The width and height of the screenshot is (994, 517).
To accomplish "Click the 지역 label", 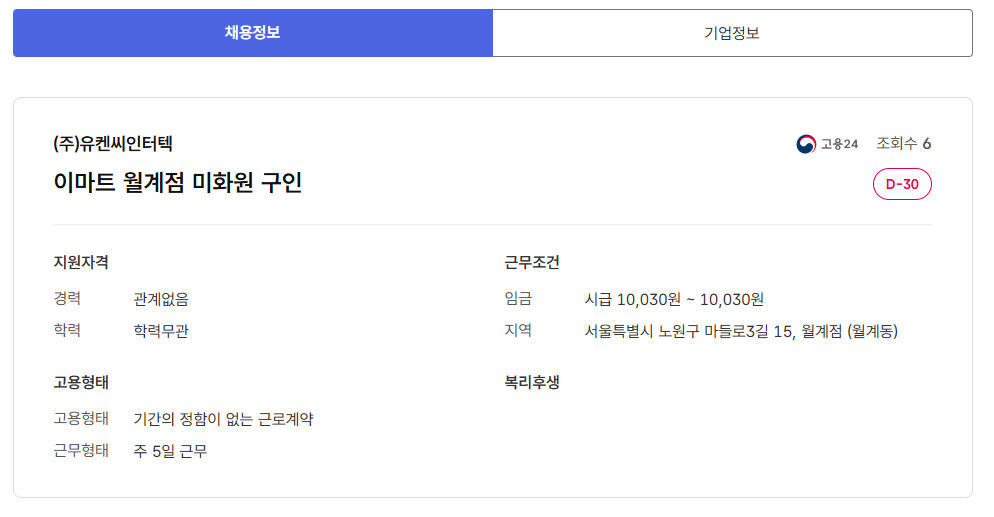I will (519, 331).
